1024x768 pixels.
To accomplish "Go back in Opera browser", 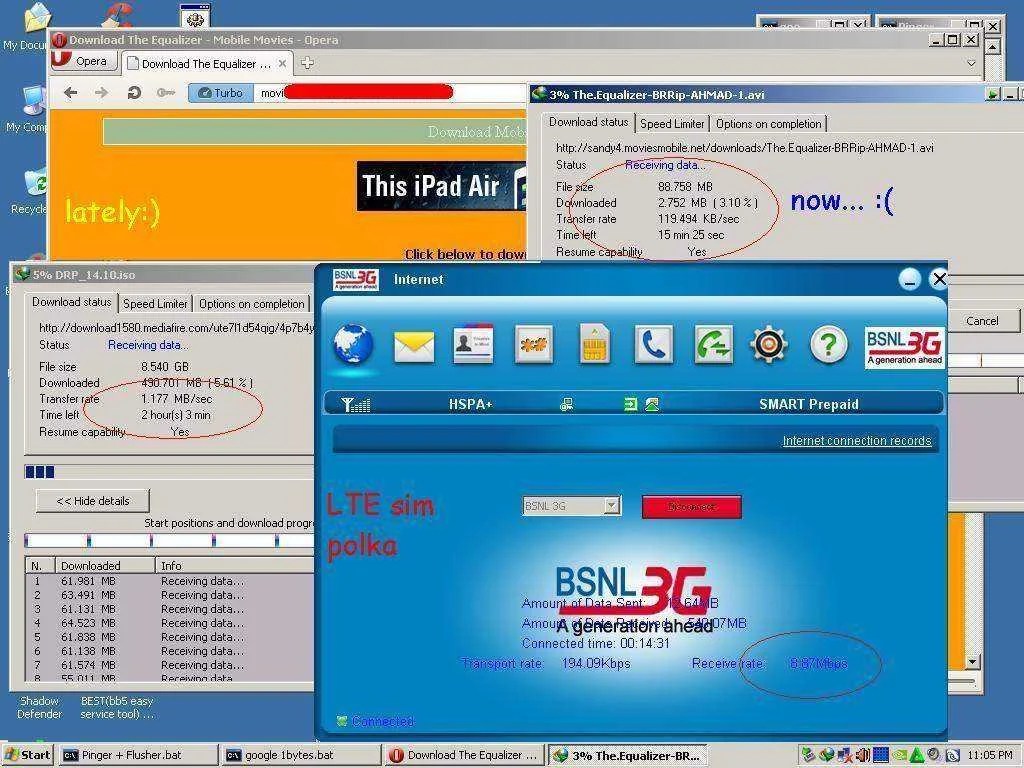I will coord(71,93).
